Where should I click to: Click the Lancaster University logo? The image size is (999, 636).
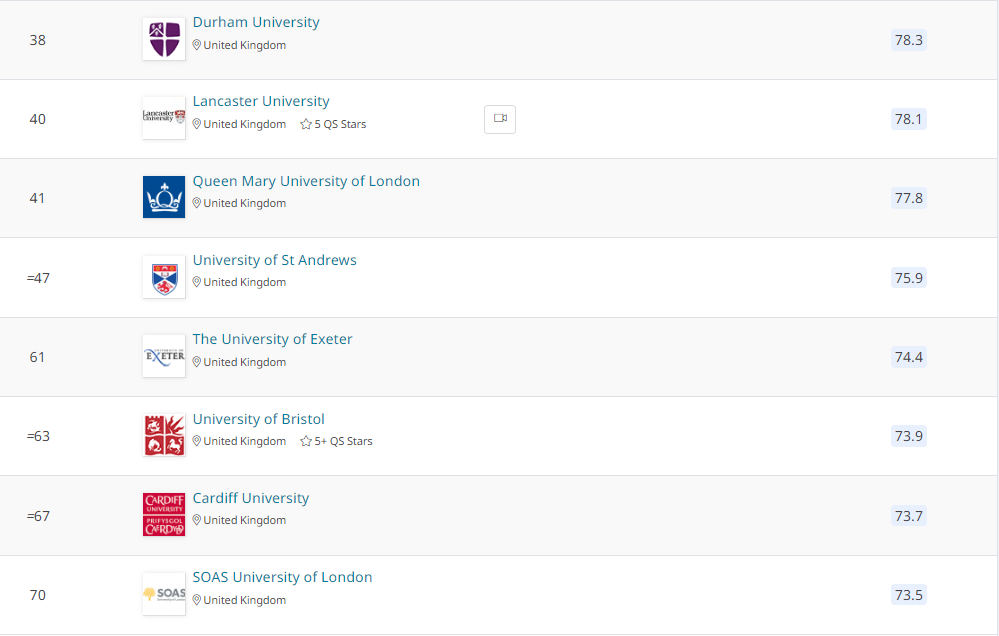click(164, 118)
